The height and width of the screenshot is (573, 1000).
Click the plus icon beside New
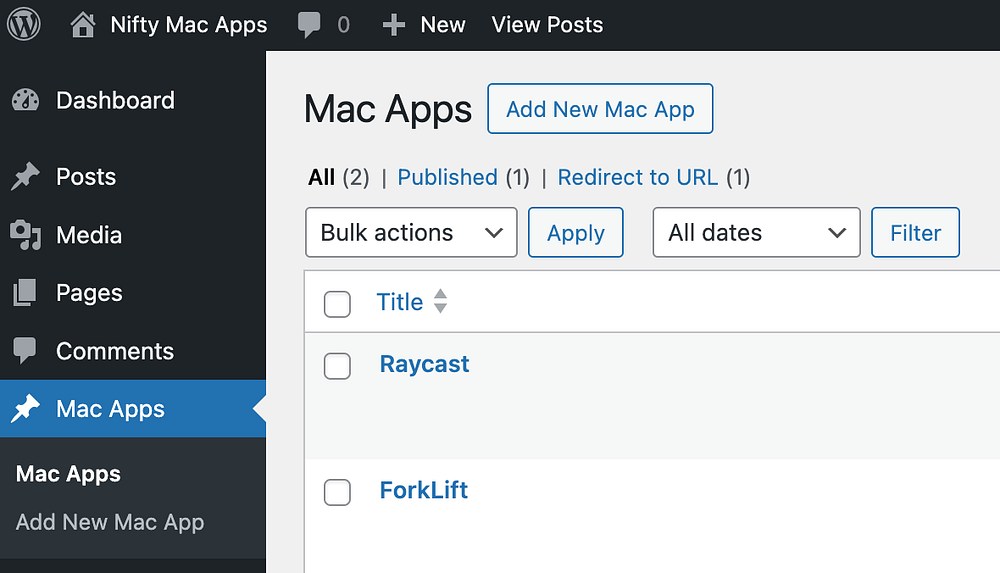[x=394, y=25]
